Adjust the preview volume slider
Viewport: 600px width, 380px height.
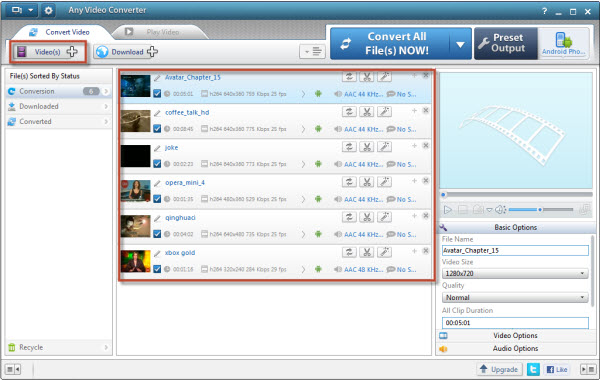click(541, 210)
